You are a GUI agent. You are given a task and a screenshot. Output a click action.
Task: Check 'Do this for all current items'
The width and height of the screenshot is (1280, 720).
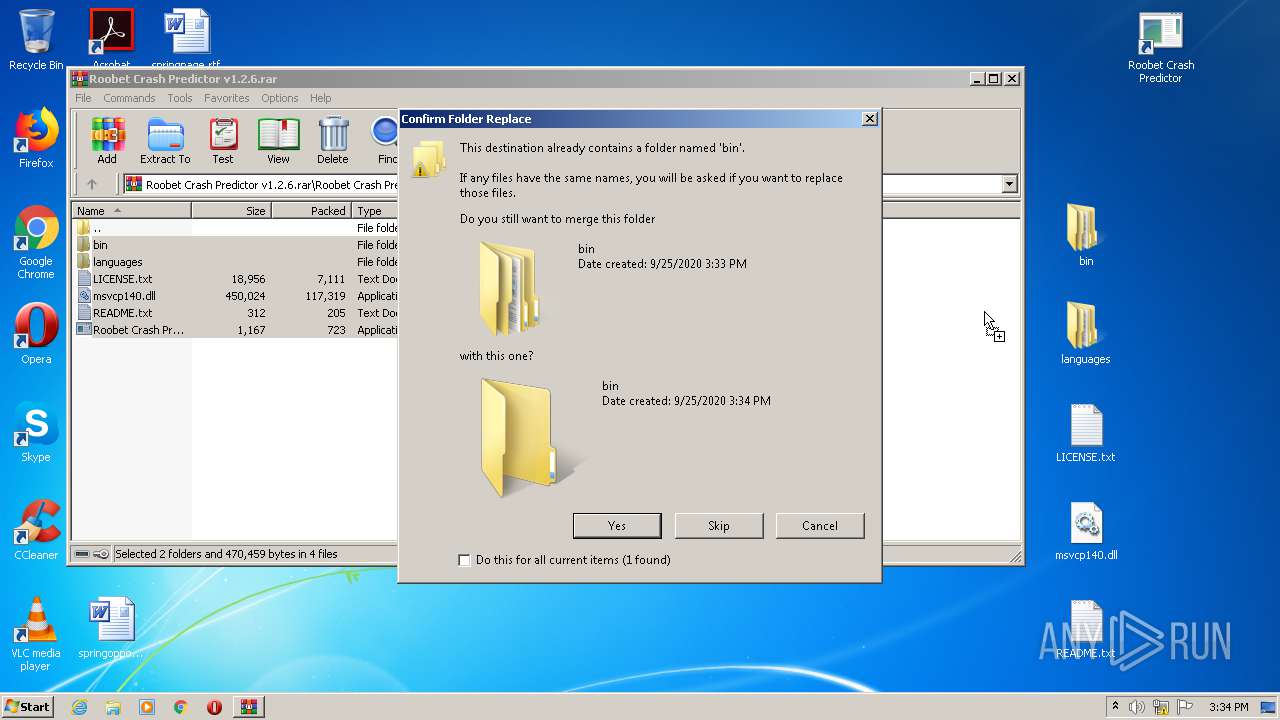pos(464,560)
